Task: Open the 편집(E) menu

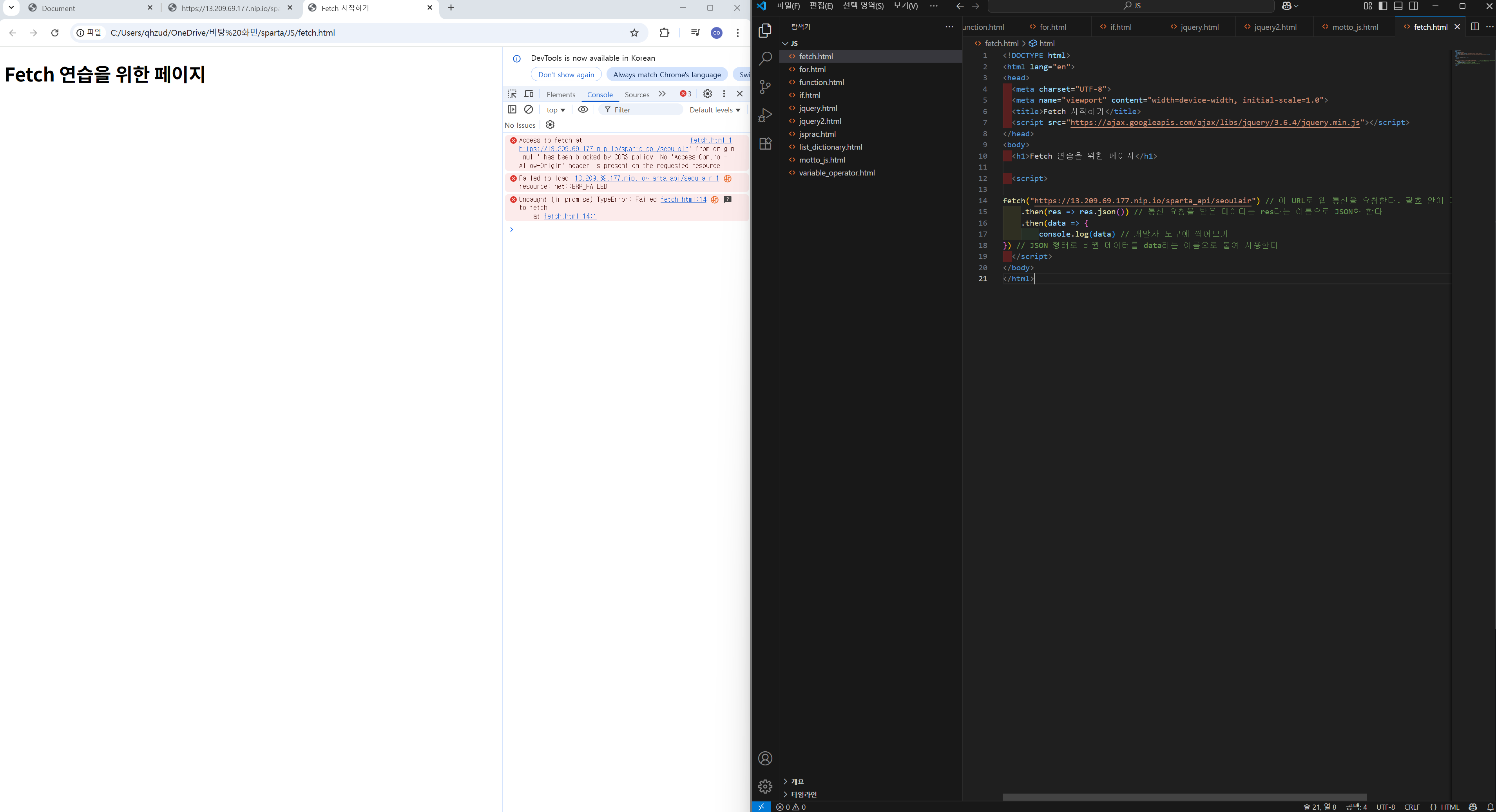Action: tap(821, 6)
